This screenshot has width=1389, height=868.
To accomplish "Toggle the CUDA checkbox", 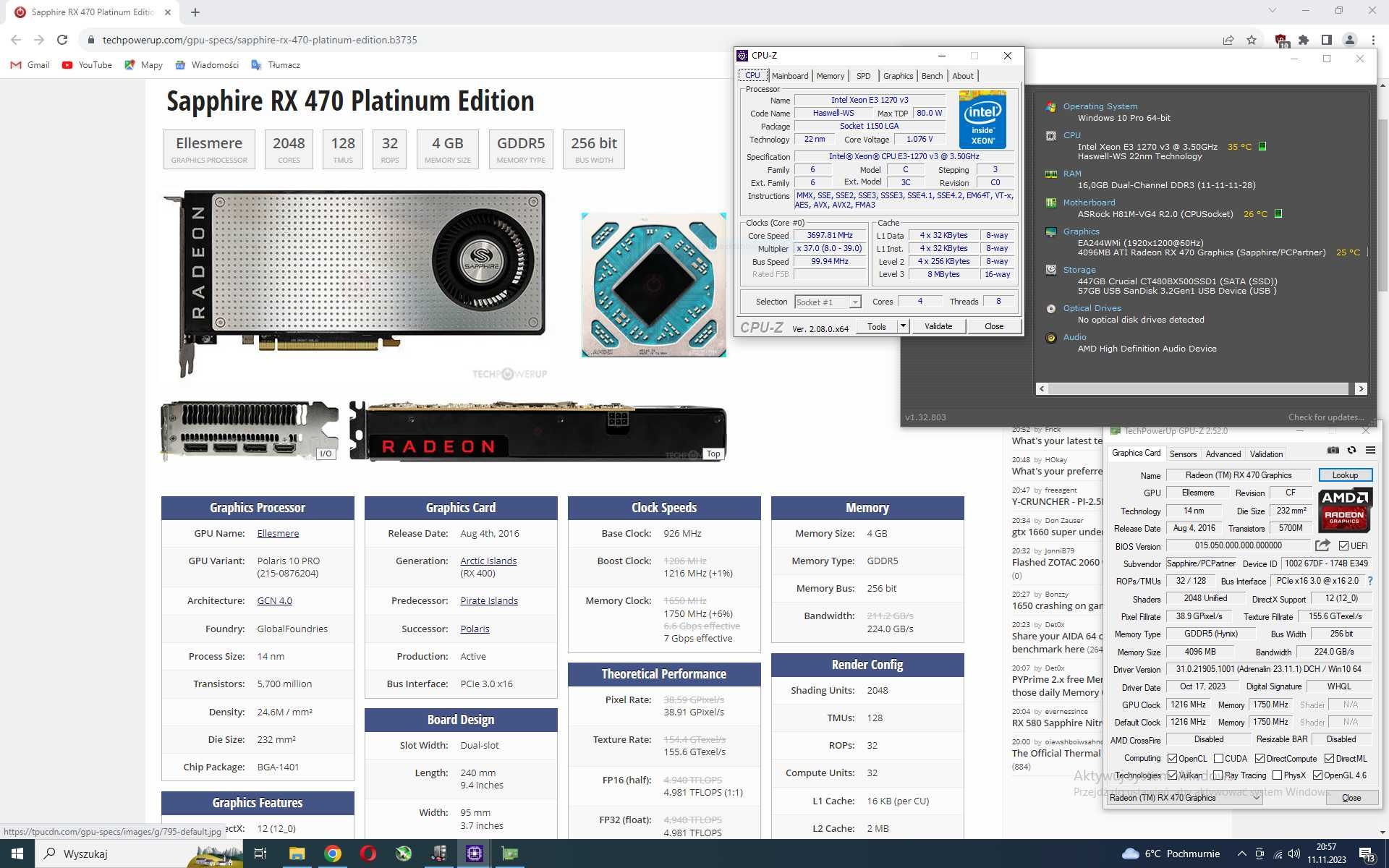I will click(1218, 759).
